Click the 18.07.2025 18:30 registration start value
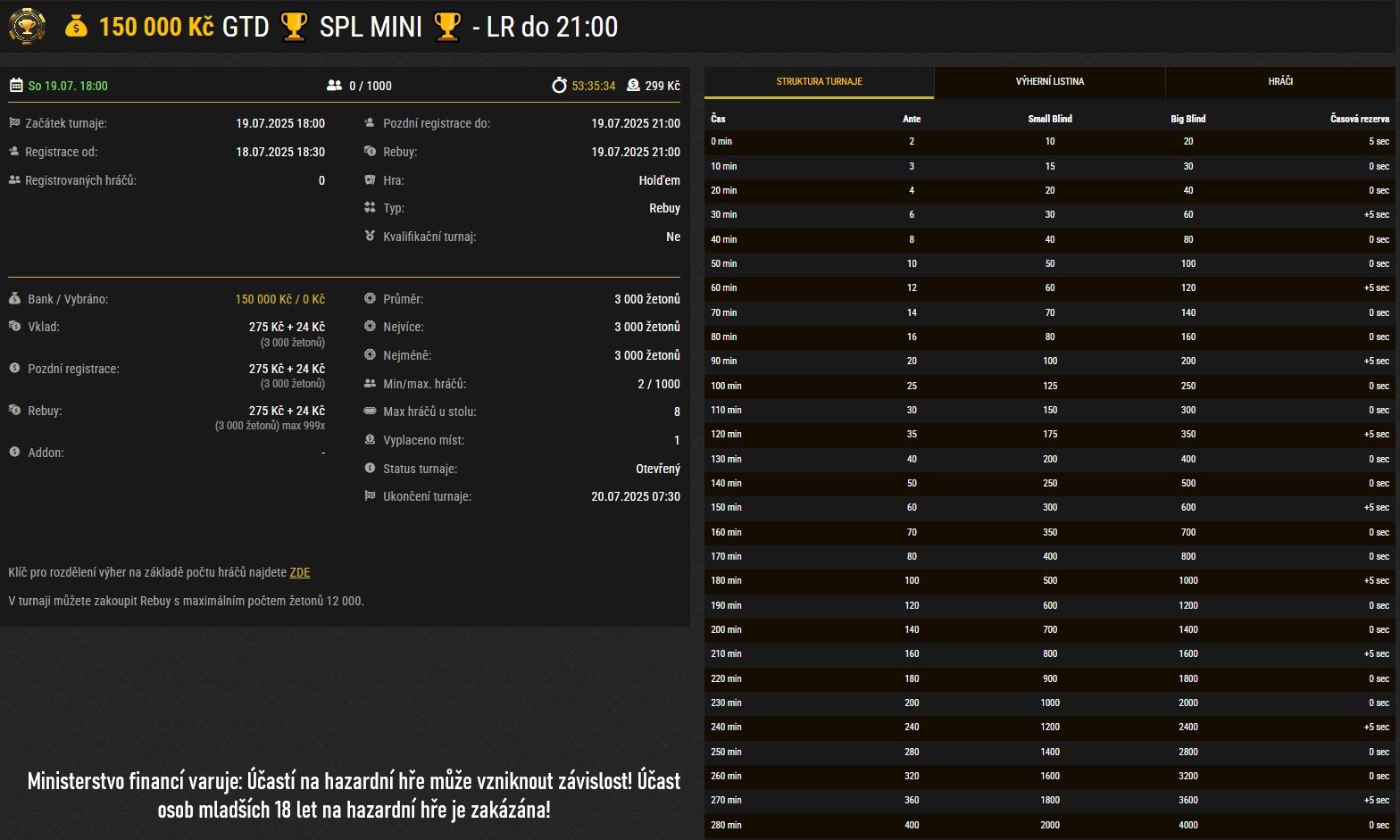This screenshot has height=840, width=1400. (280, 152)
